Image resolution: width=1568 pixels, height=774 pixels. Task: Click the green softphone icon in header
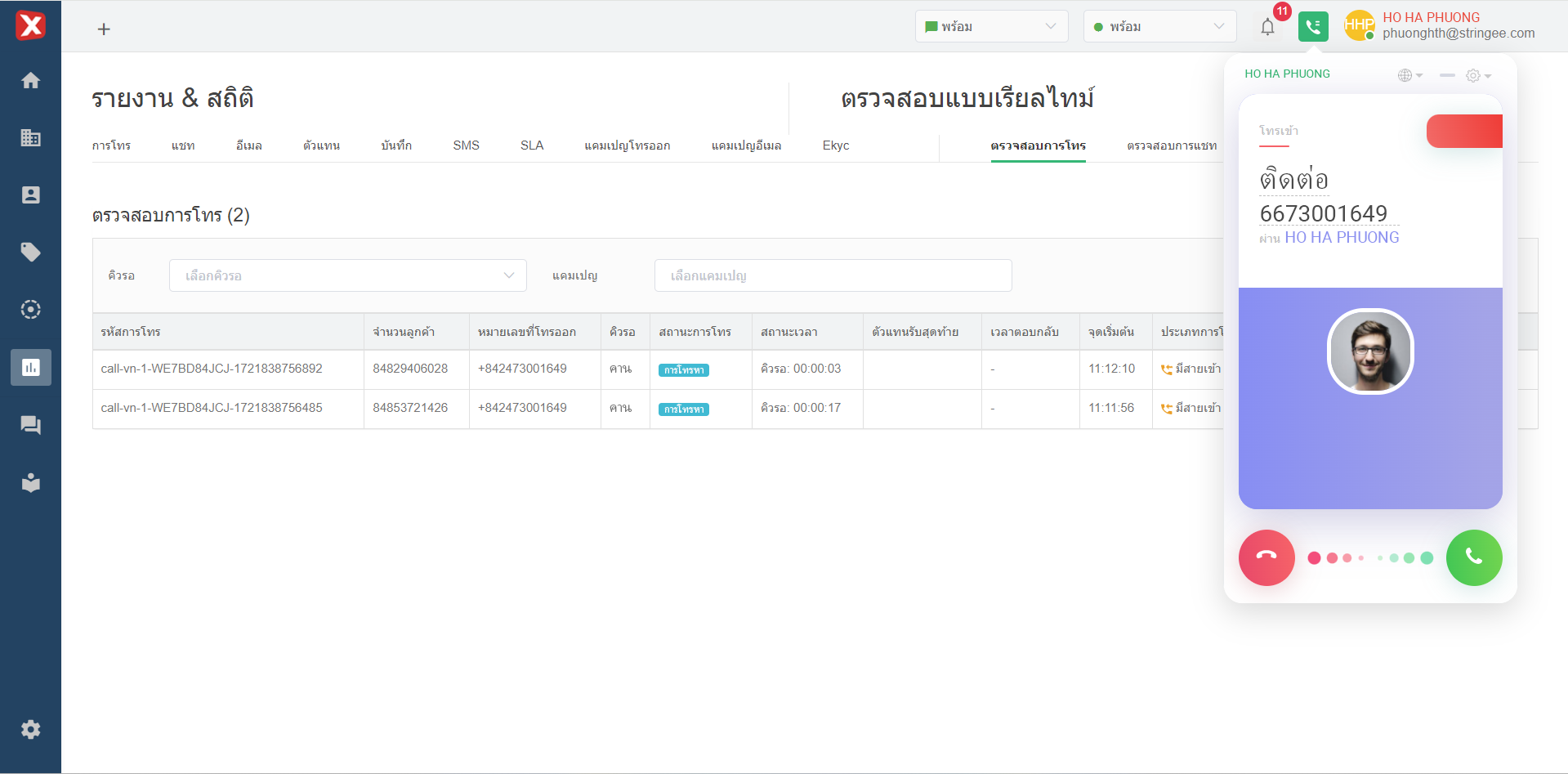coord(1312,27)
